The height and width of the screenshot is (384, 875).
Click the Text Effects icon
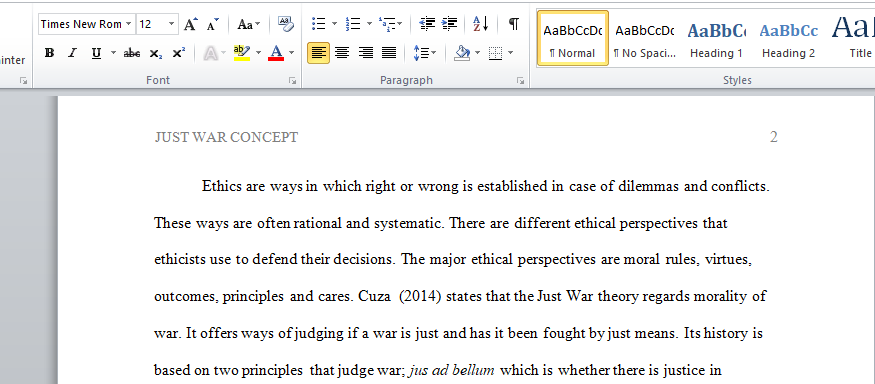pyautogui.click(x=210, y=53)
